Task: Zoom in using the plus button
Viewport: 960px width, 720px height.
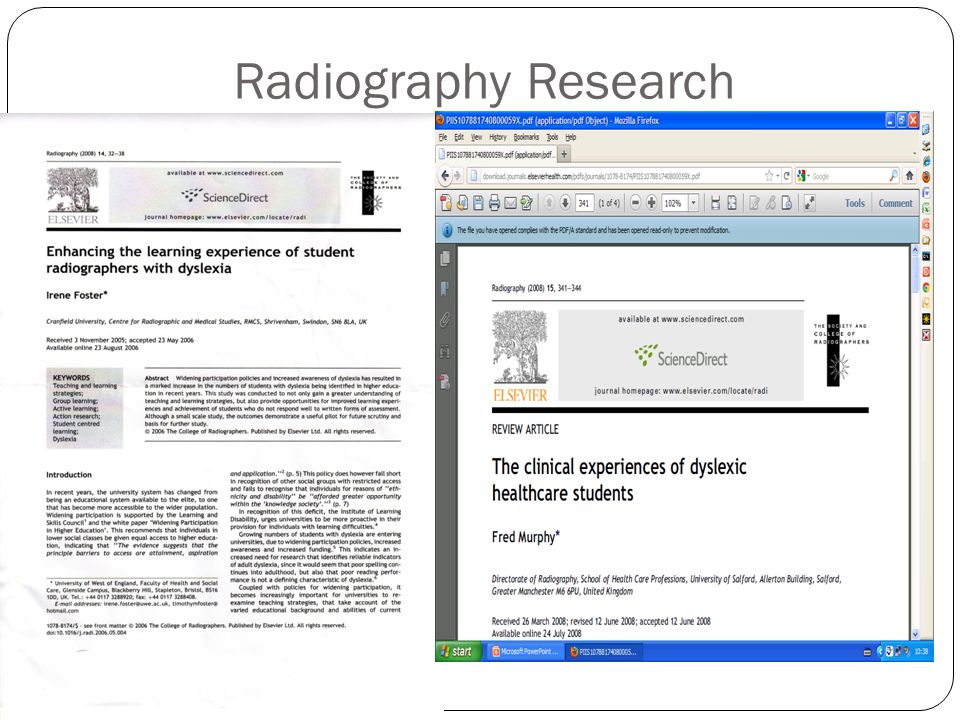Action: click(651, 203)
